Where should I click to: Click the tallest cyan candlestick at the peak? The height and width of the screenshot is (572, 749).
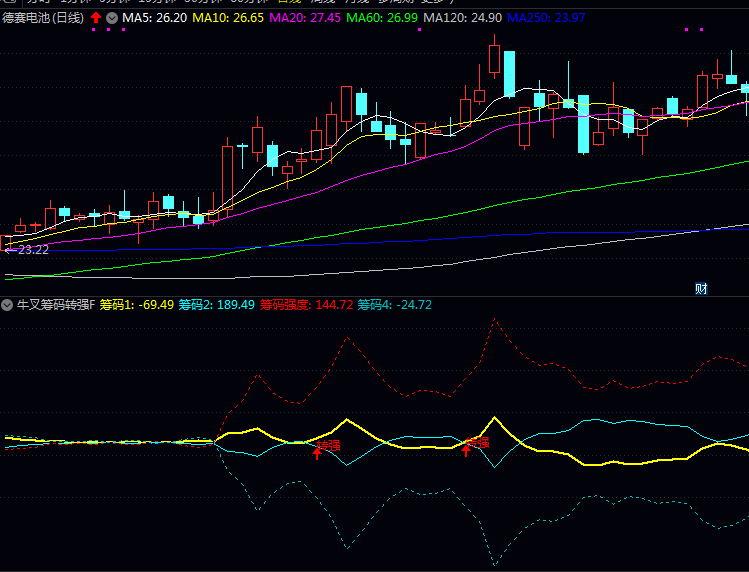(x=509, y=72)
